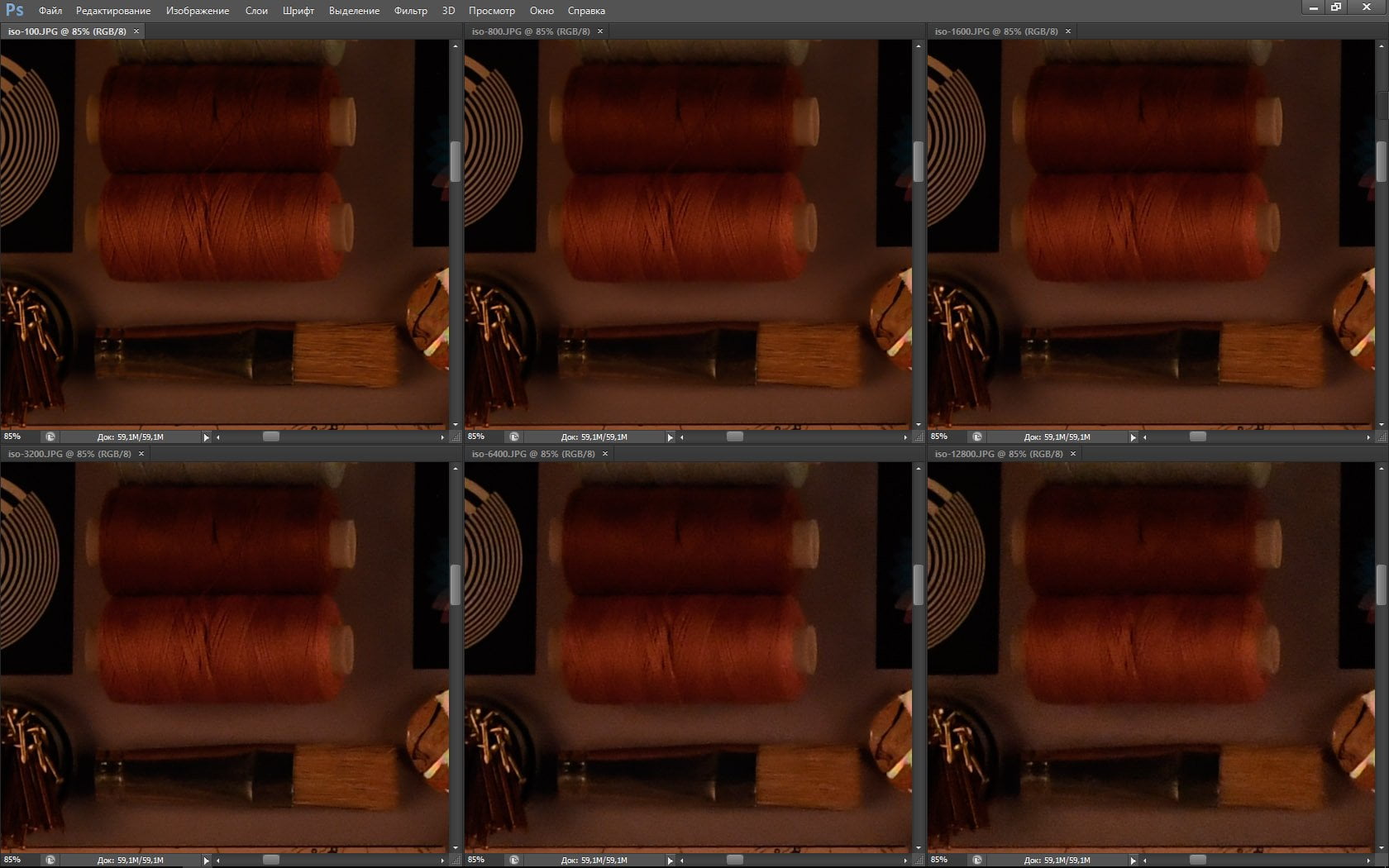Open the 3D menu
Viewport: 1389px width, 868px height.
point(448,11)
